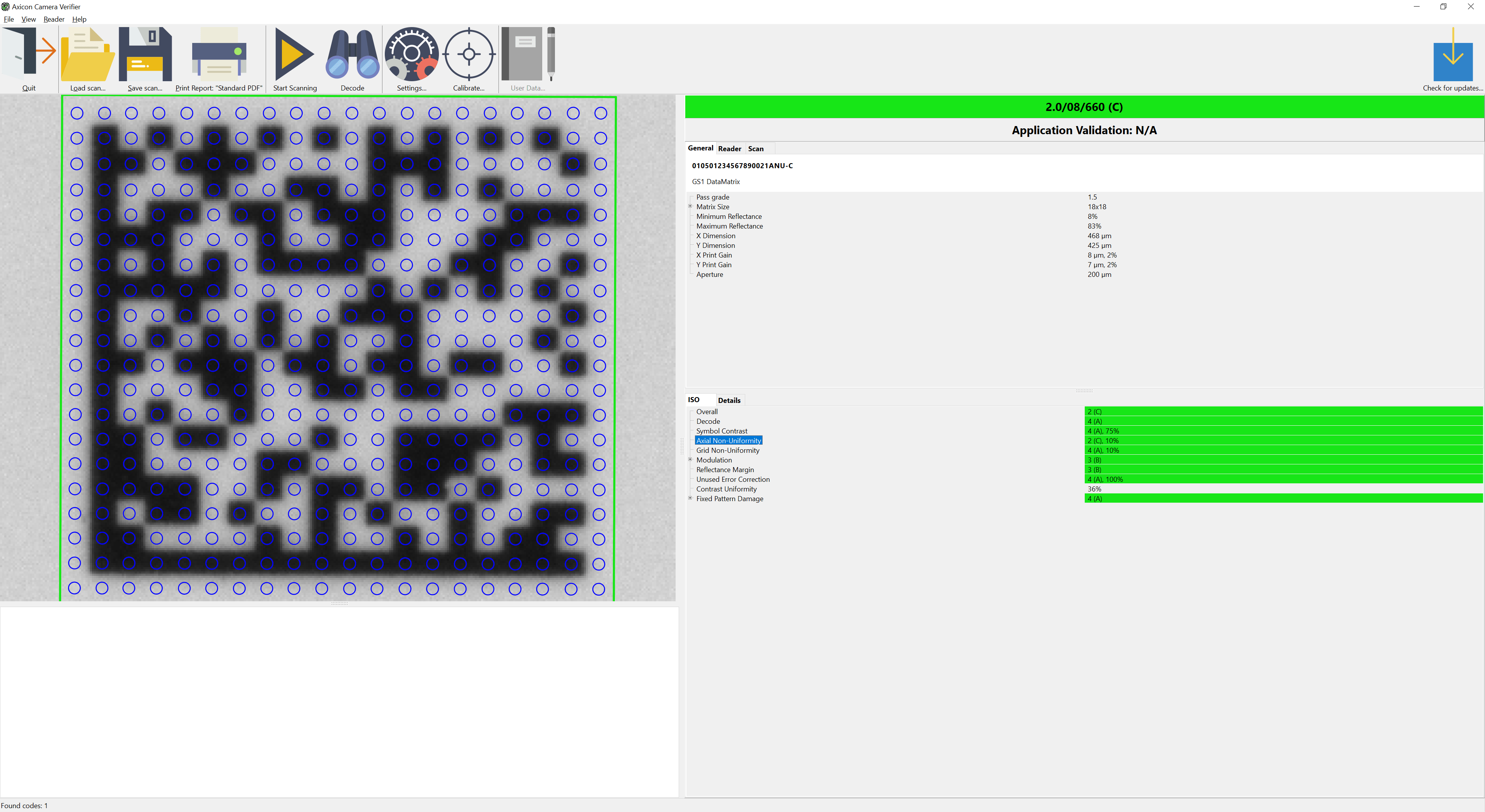Click the Save scan floppy icon
Image resolution: width=1485 pixels, height=812 pixels.
(x=145, y=55)
